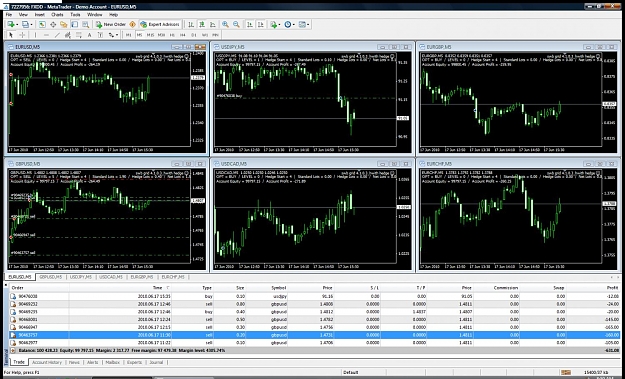Switch to W1 timeframe
The image size is (625, 379).
click(x=204, y=35)
